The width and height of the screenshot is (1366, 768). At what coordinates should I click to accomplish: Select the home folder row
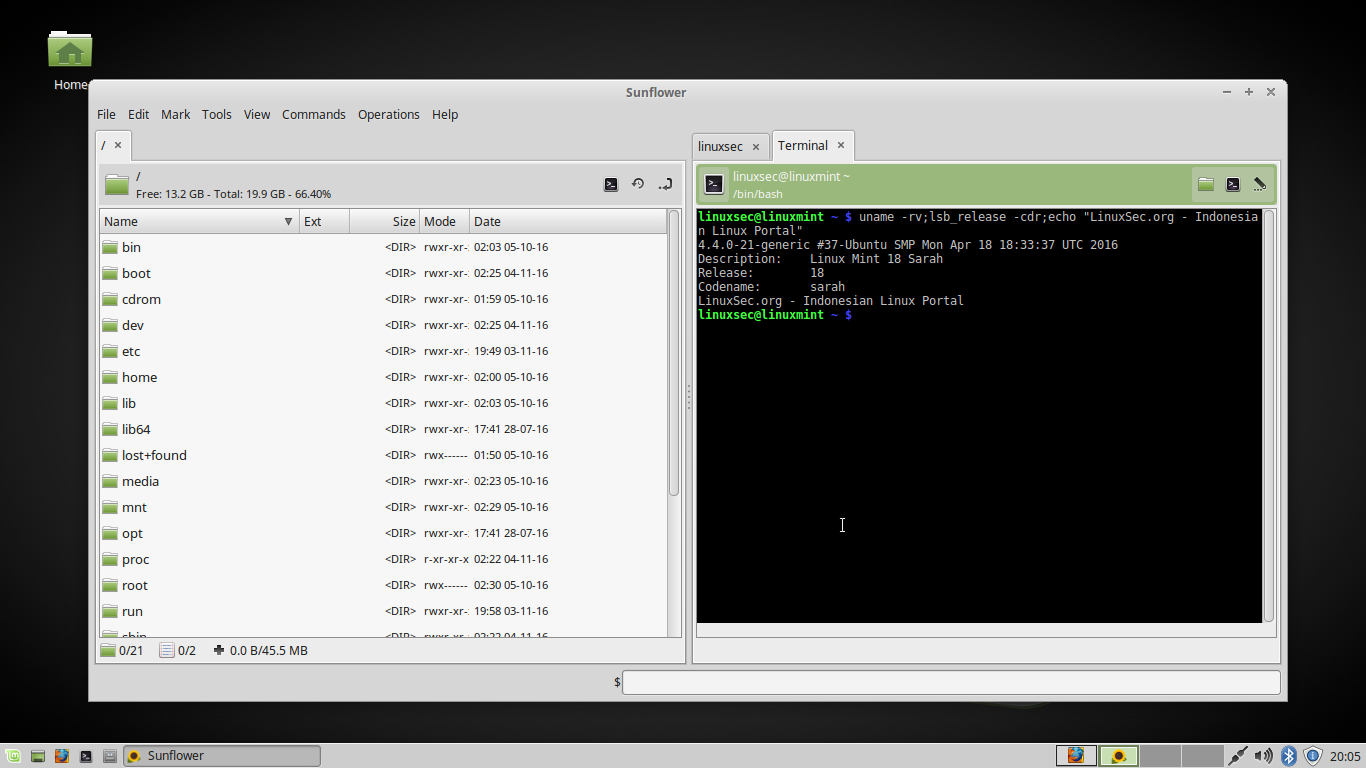pyautogui.click(x=383, y=377)
